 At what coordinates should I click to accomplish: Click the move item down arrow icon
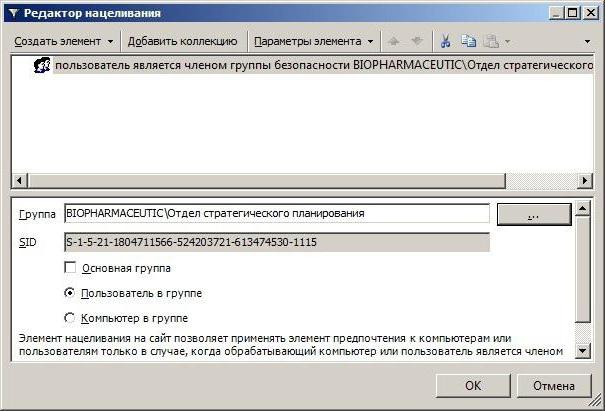[x=417, y=41]
